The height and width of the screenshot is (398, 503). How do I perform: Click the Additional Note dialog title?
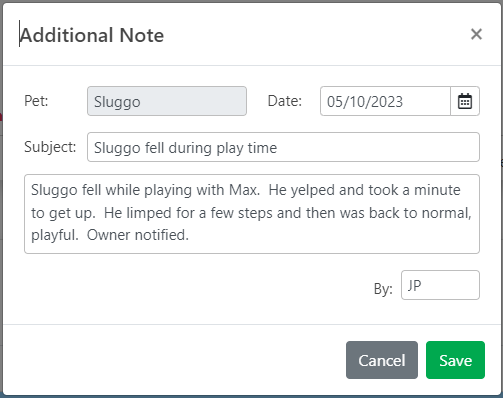[92, 35]
